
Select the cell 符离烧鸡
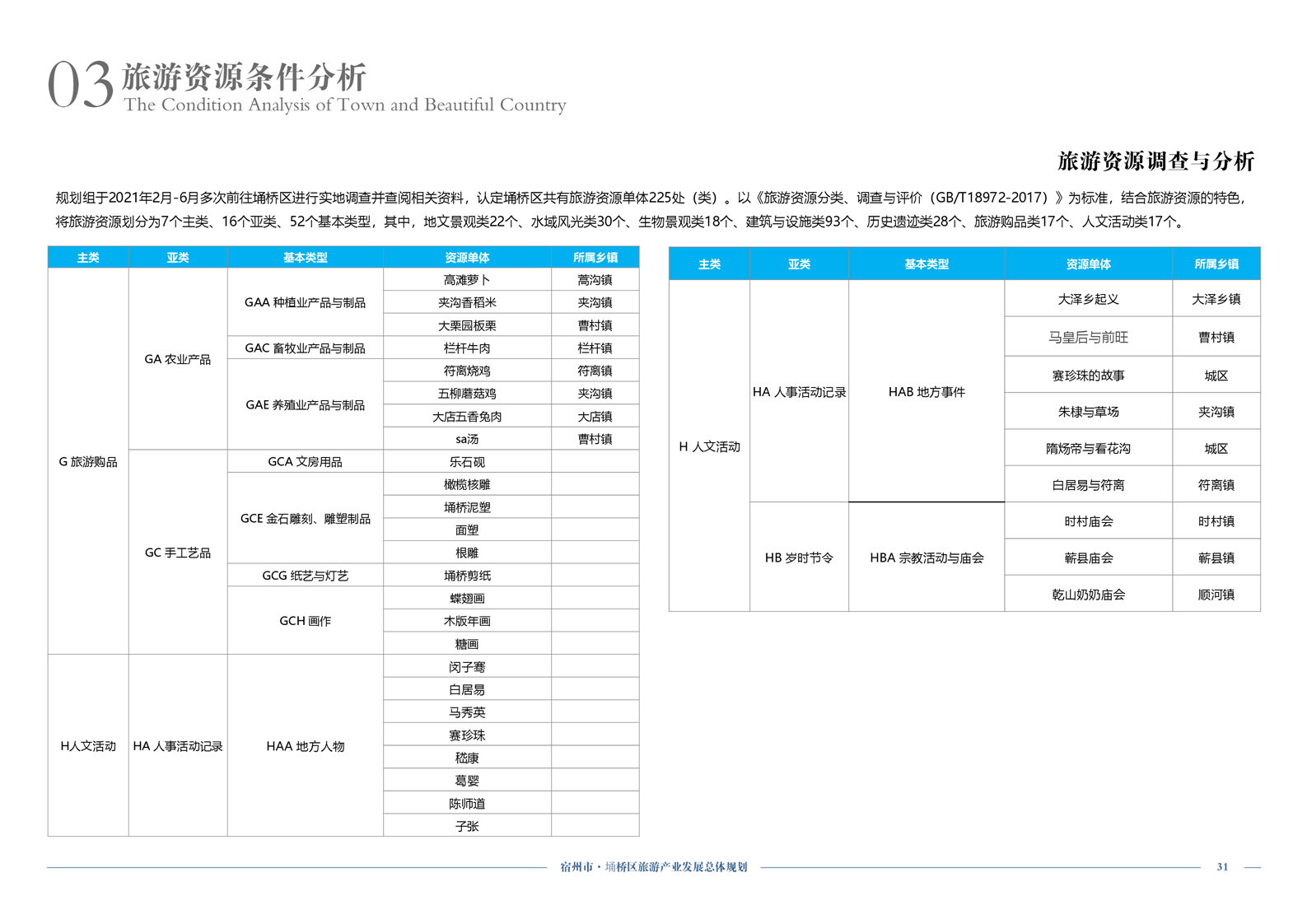tap(467, 371)
